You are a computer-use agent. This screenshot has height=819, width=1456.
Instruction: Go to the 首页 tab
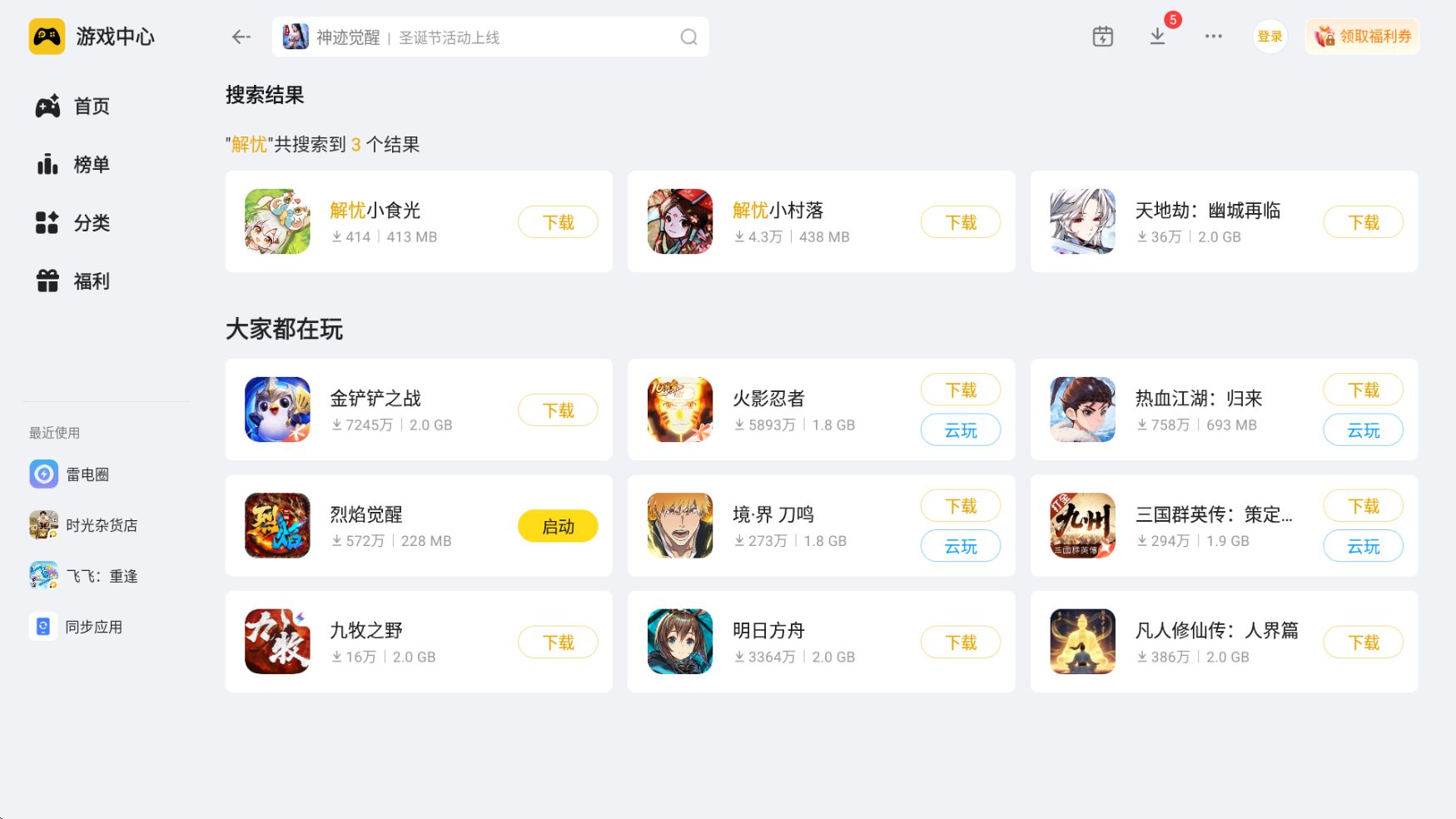[73, 107]
